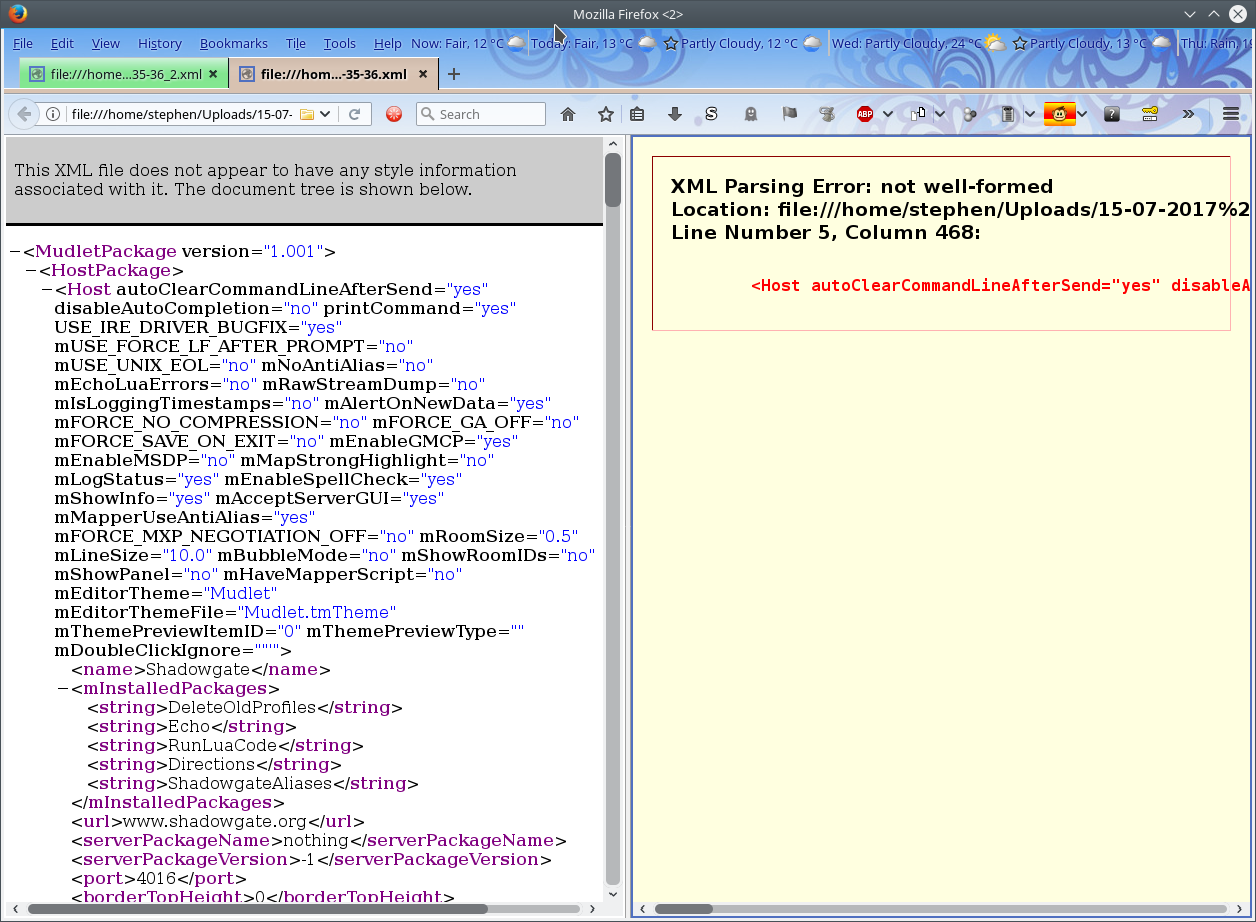The height and width of the screenshot is (922, 1256).
Task: Click the copy documents toolbar icon
Action: (x=919, y=114)
